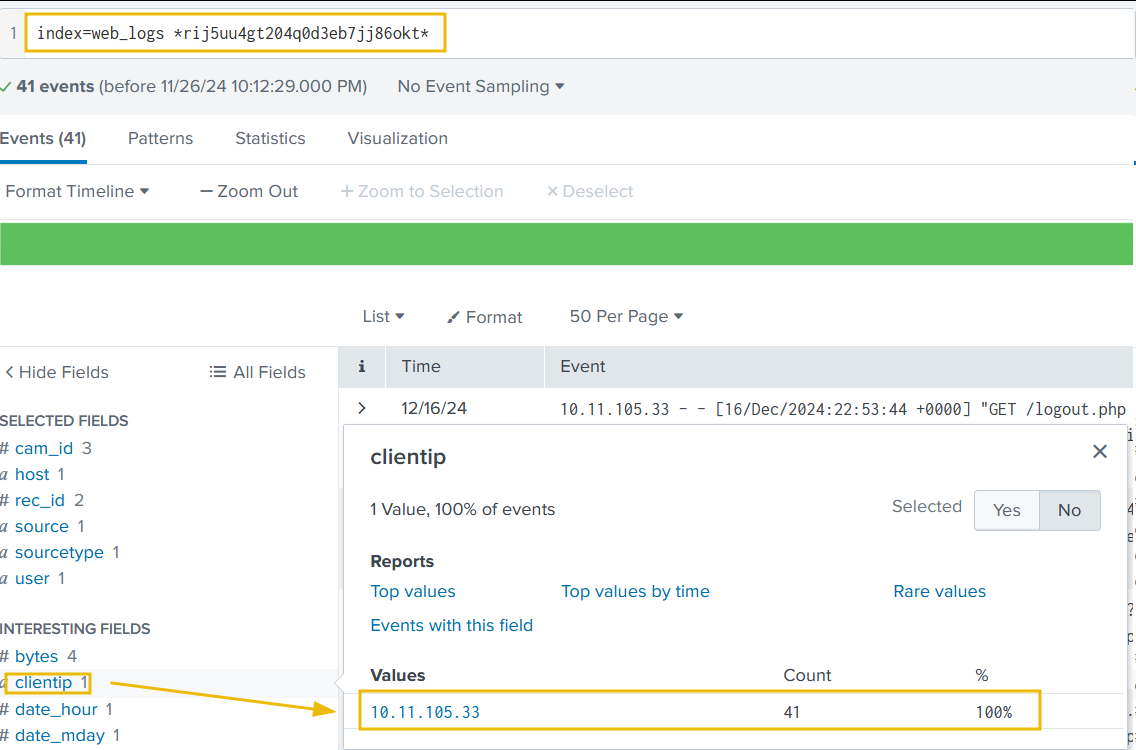Open All Fields list
1136x750 pixels.
click(x=258, y=372)
